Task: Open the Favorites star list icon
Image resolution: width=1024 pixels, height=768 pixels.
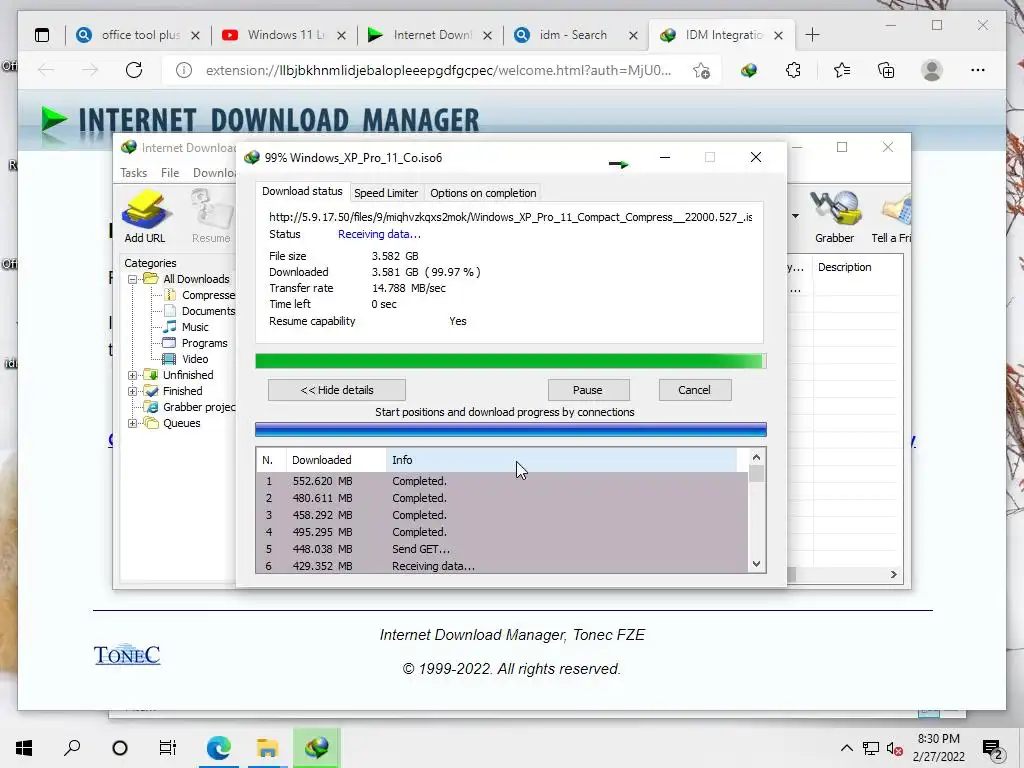Action: coord(842,71)
